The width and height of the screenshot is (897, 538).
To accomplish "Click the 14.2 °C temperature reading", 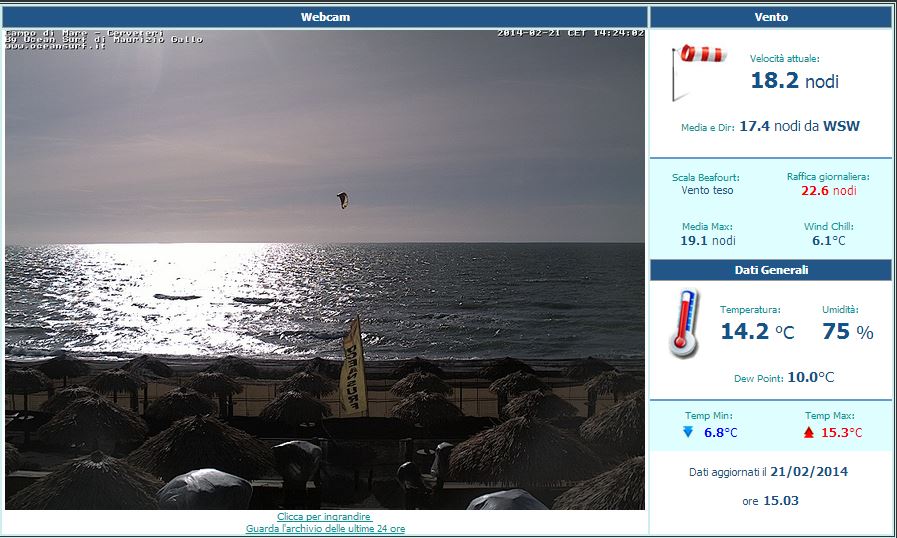I will (757, 332).
